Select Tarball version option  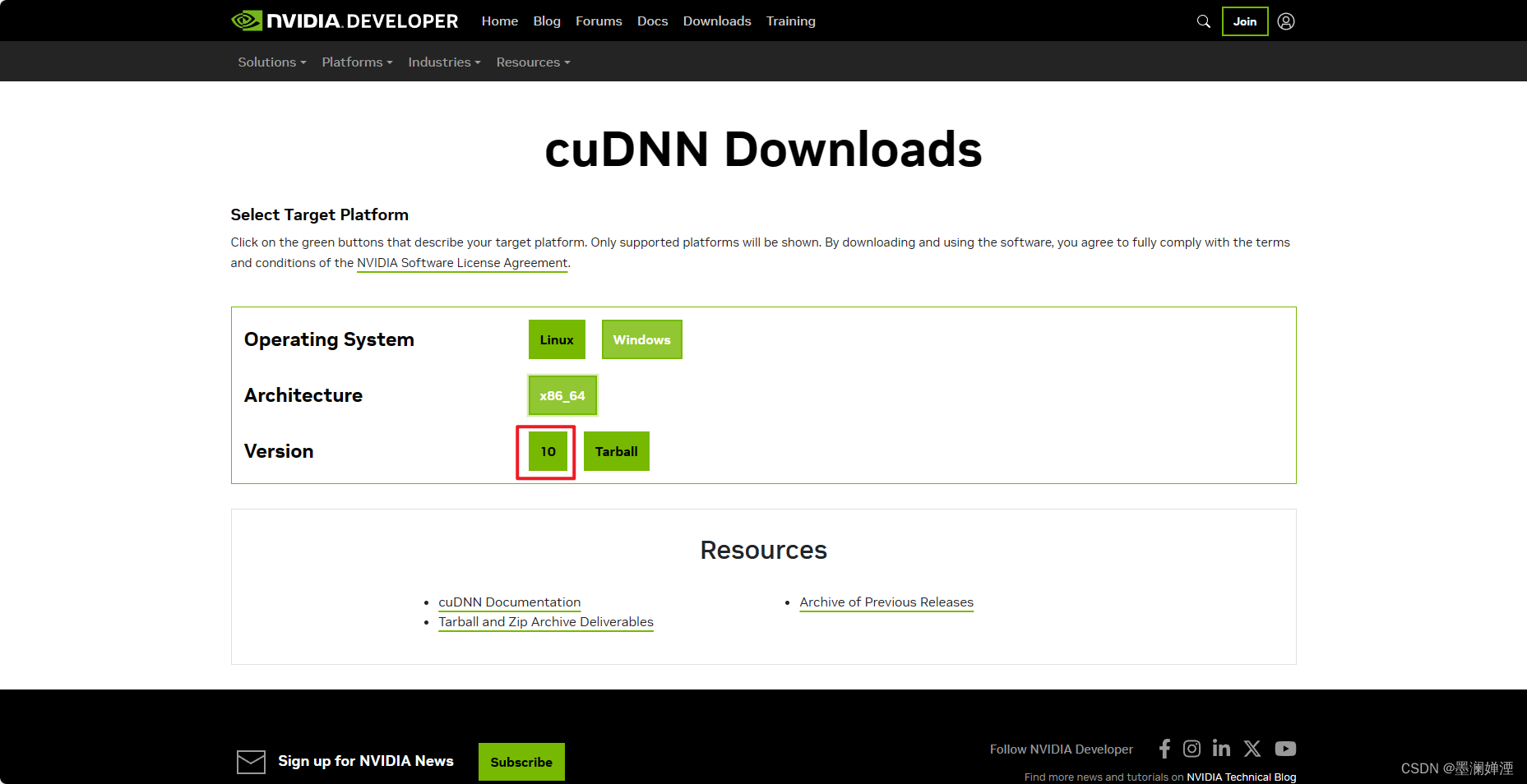point(617,451)
